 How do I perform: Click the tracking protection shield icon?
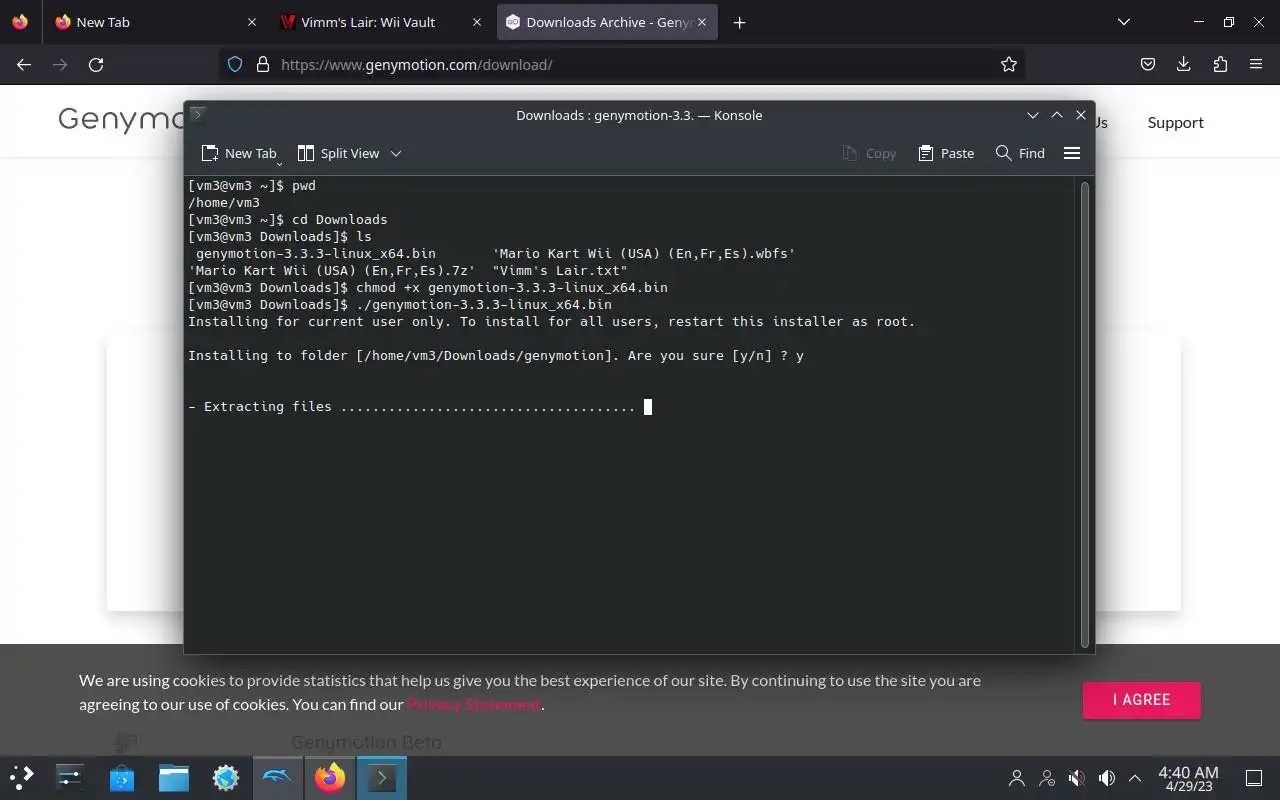coord(235,64)
